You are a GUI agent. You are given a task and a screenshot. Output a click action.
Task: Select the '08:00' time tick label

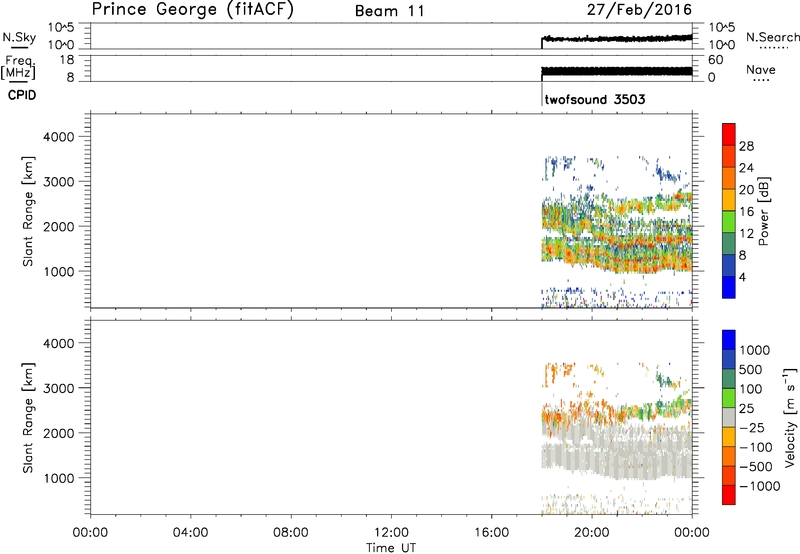290,533
